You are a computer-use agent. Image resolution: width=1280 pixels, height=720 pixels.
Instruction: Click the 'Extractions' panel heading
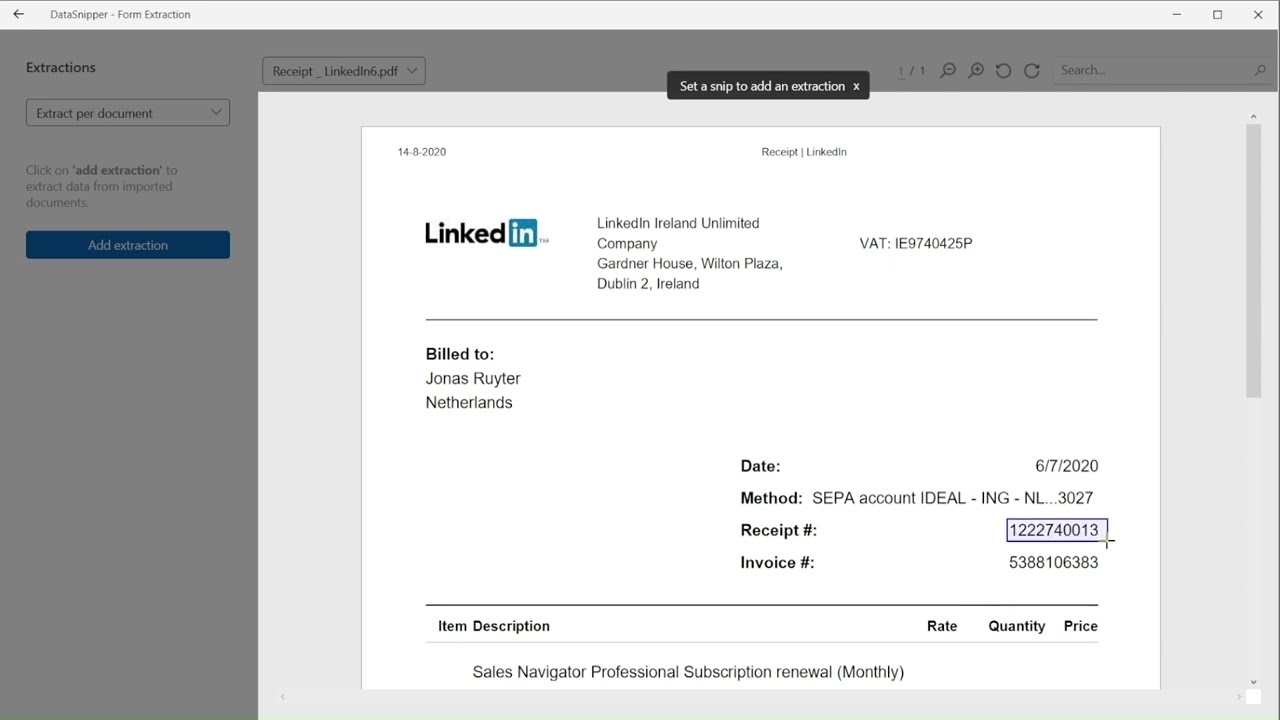click(x=61, y=67)
